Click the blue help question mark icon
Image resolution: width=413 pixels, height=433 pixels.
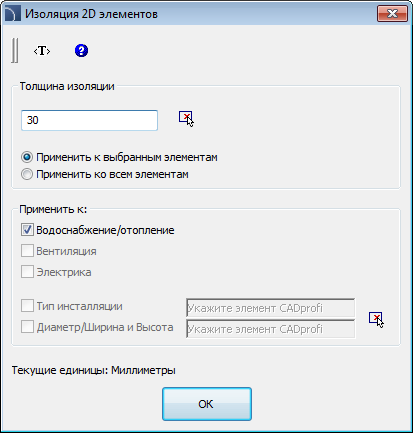coord(81,51)
